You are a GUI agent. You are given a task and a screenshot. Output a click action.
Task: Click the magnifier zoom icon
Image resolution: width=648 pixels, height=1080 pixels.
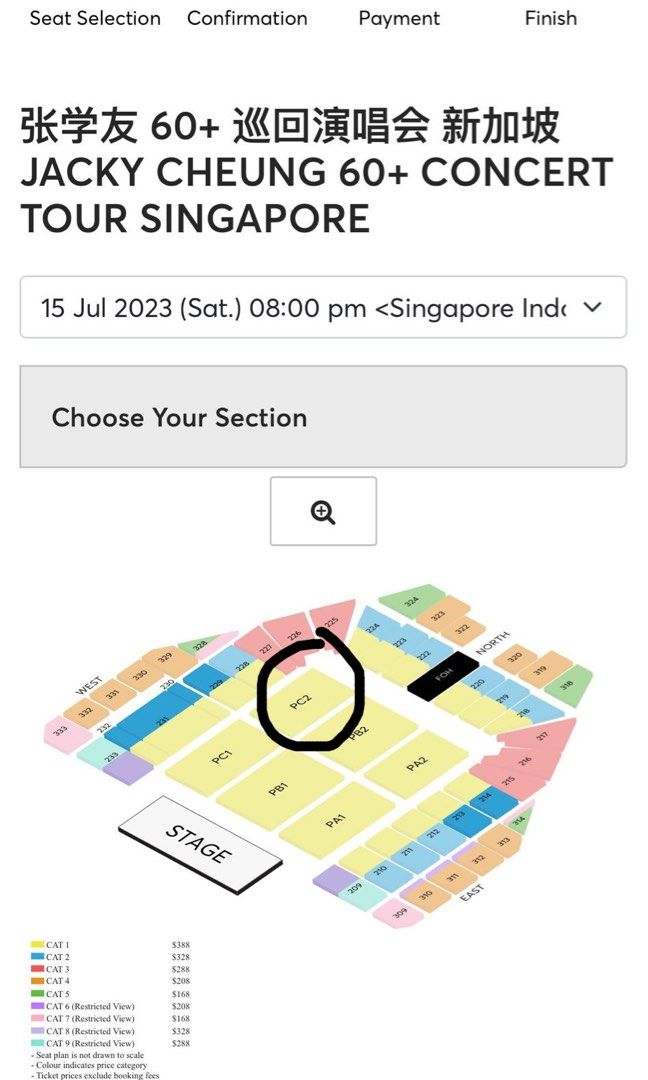pos(322,511)
